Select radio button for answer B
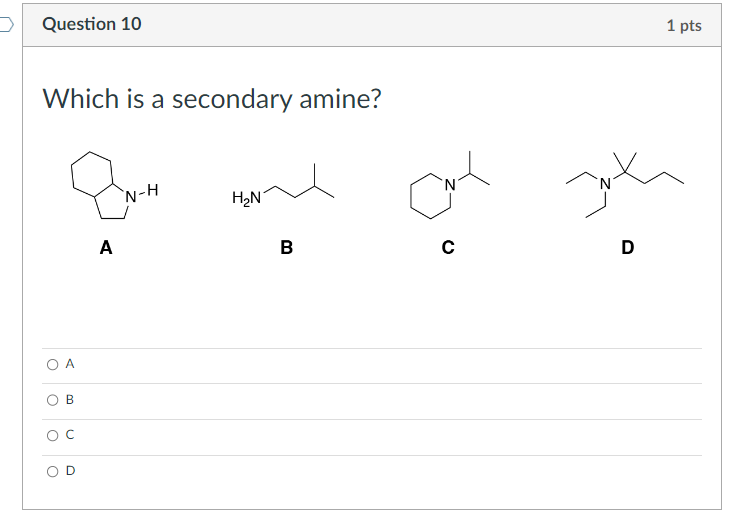The height and width of the screenshot is (522, 732). click(x=53, y=400)
